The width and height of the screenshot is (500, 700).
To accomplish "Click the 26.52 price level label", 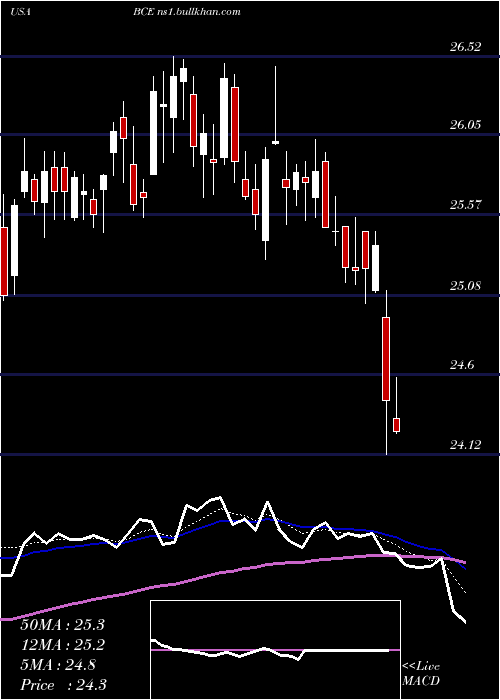I will (x=466, y=46).
